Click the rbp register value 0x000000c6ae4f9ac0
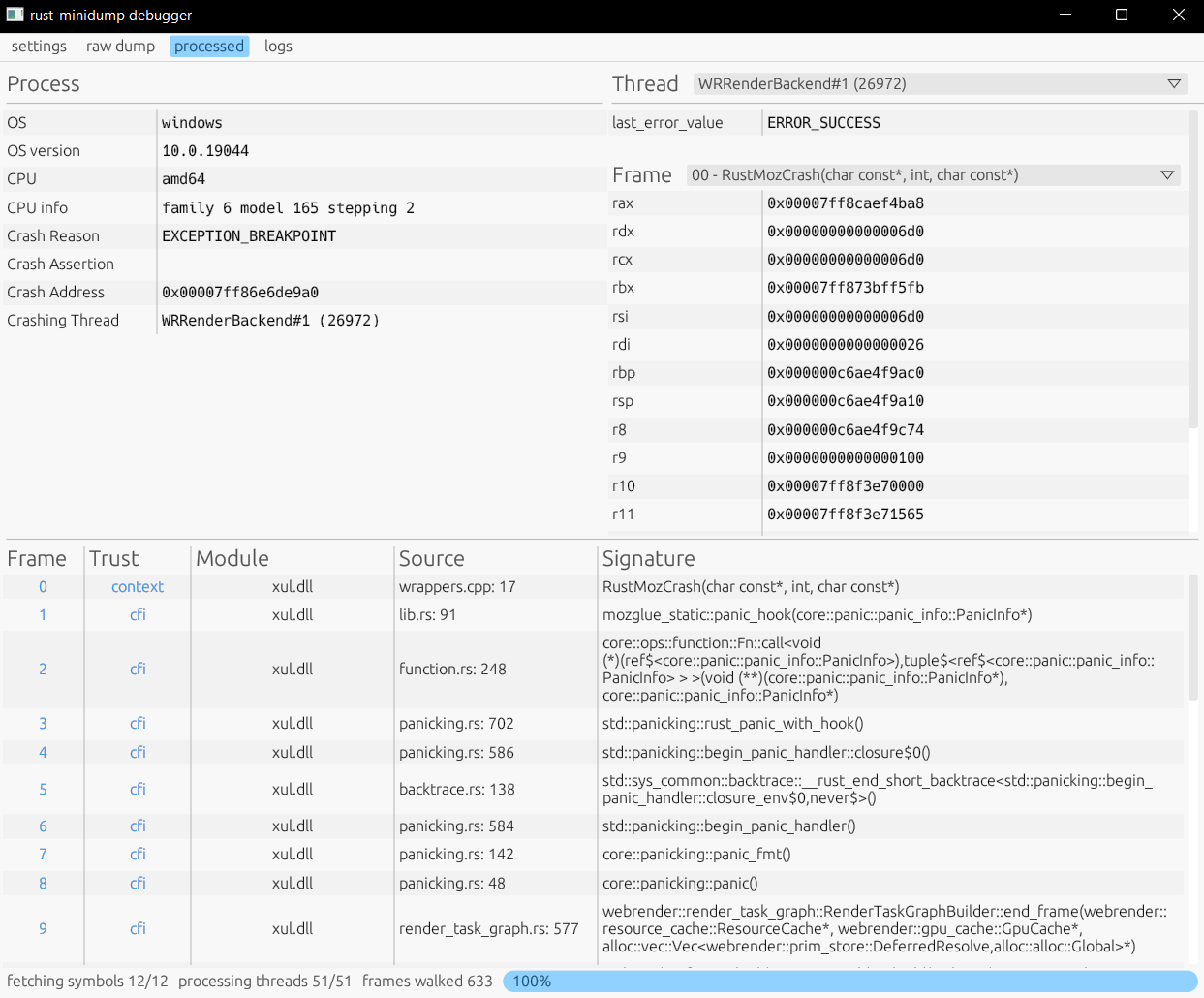The width and height of the screenshot is (1204, 998). 846,373
